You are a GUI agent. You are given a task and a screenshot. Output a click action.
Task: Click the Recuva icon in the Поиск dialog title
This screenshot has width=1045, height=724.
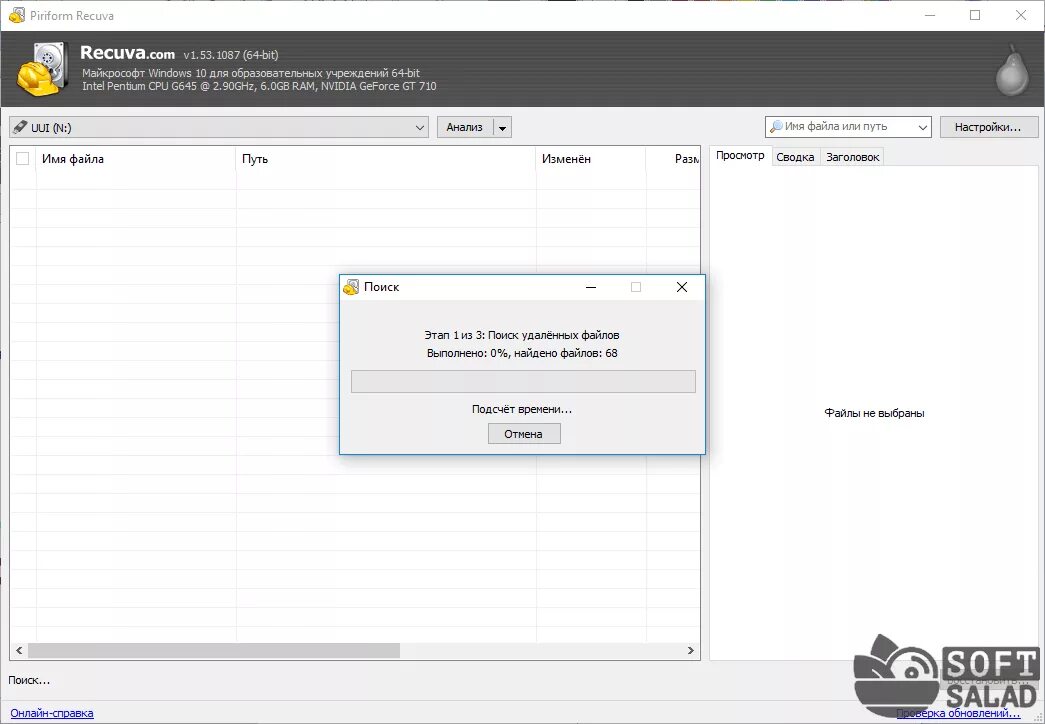[351, 287]
